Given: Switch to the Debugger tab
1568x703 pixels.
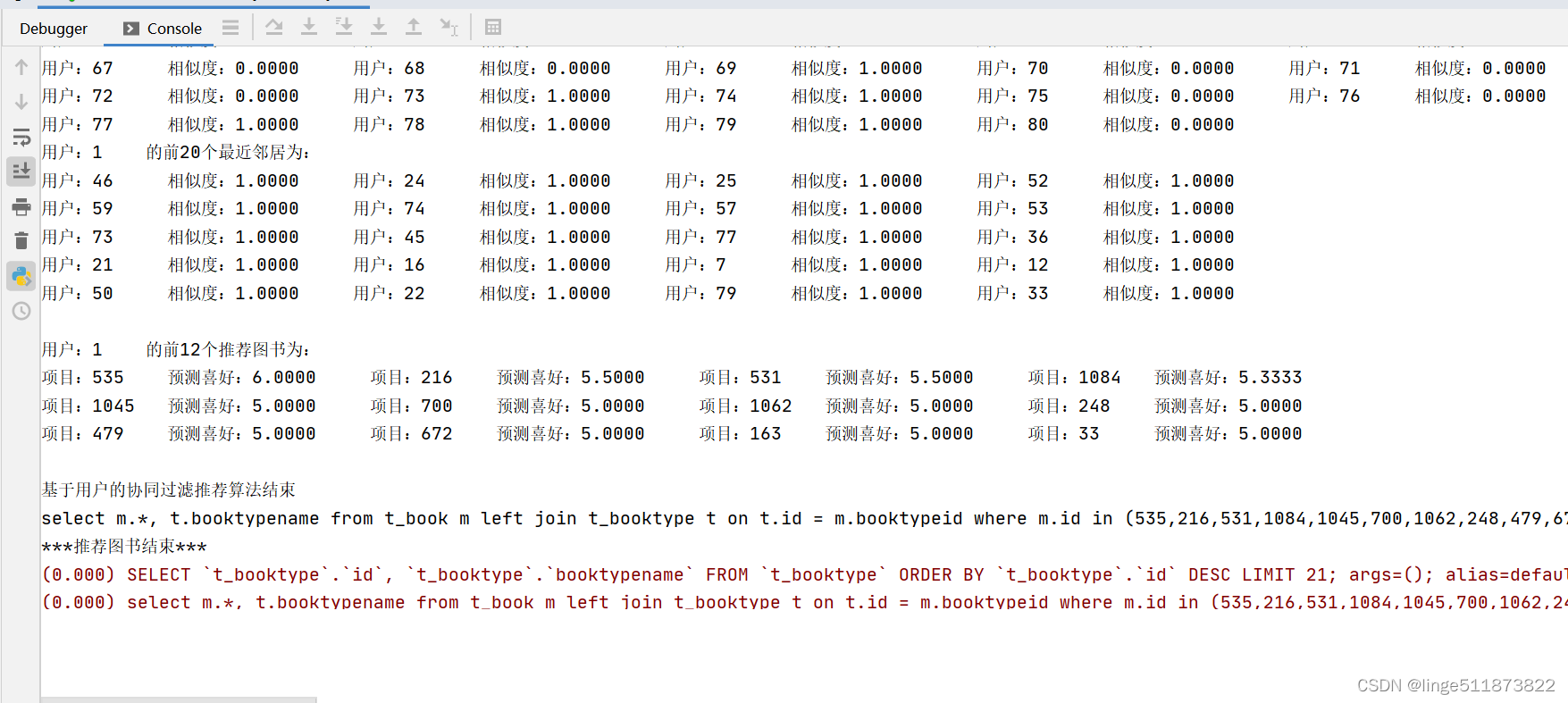Looking at the screenshot, I should (54, 29).
